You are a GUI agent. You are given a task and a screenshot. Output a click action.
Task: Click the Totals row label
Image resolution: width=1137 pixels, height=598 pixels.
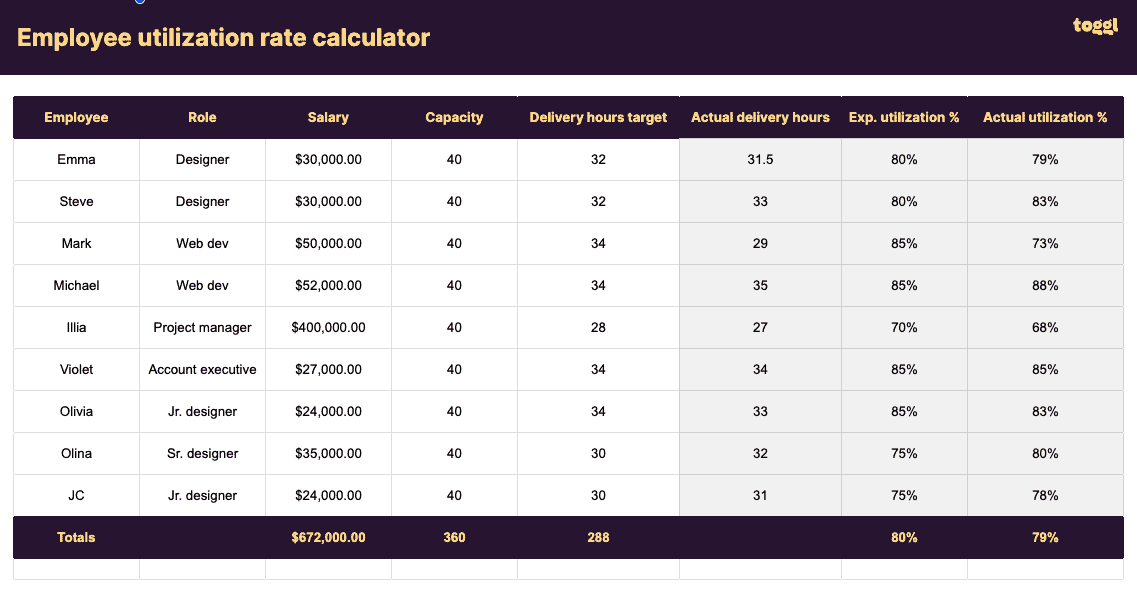point(76,537)
